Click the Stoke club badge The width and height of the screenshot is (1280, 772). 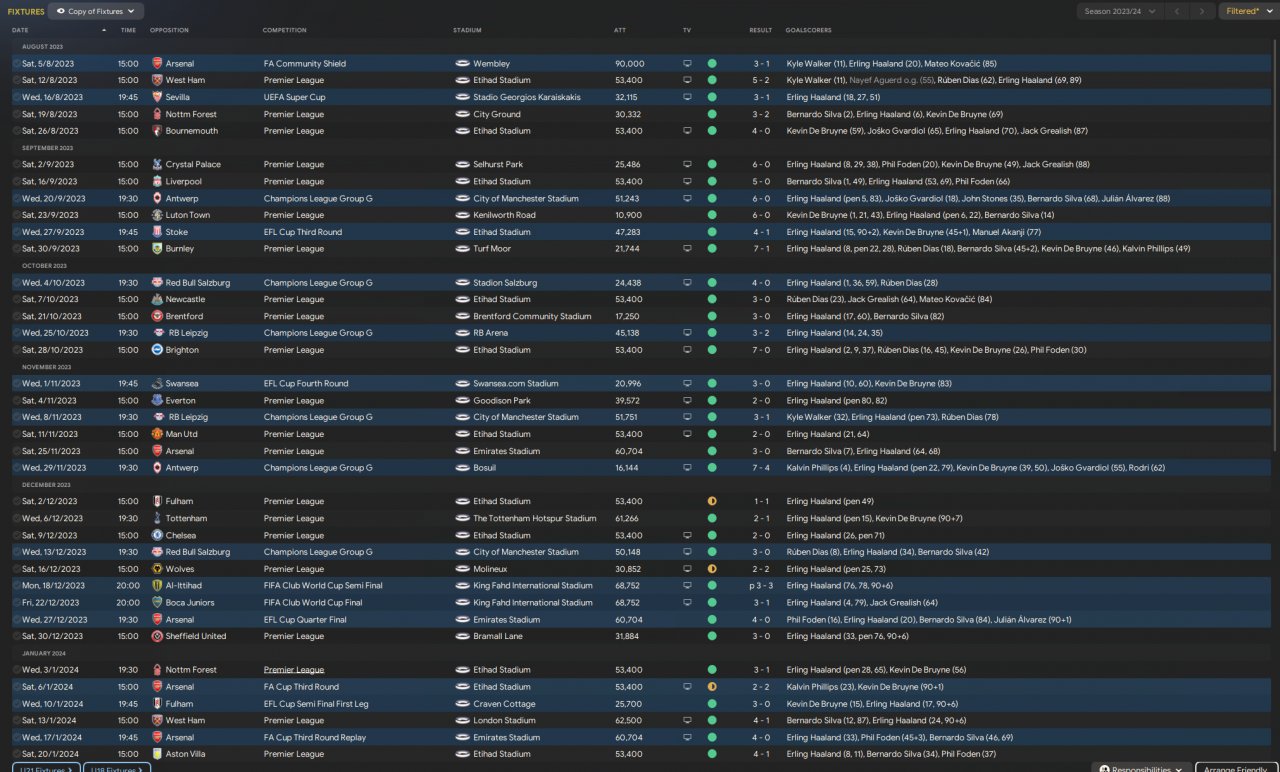click(157, 232)
